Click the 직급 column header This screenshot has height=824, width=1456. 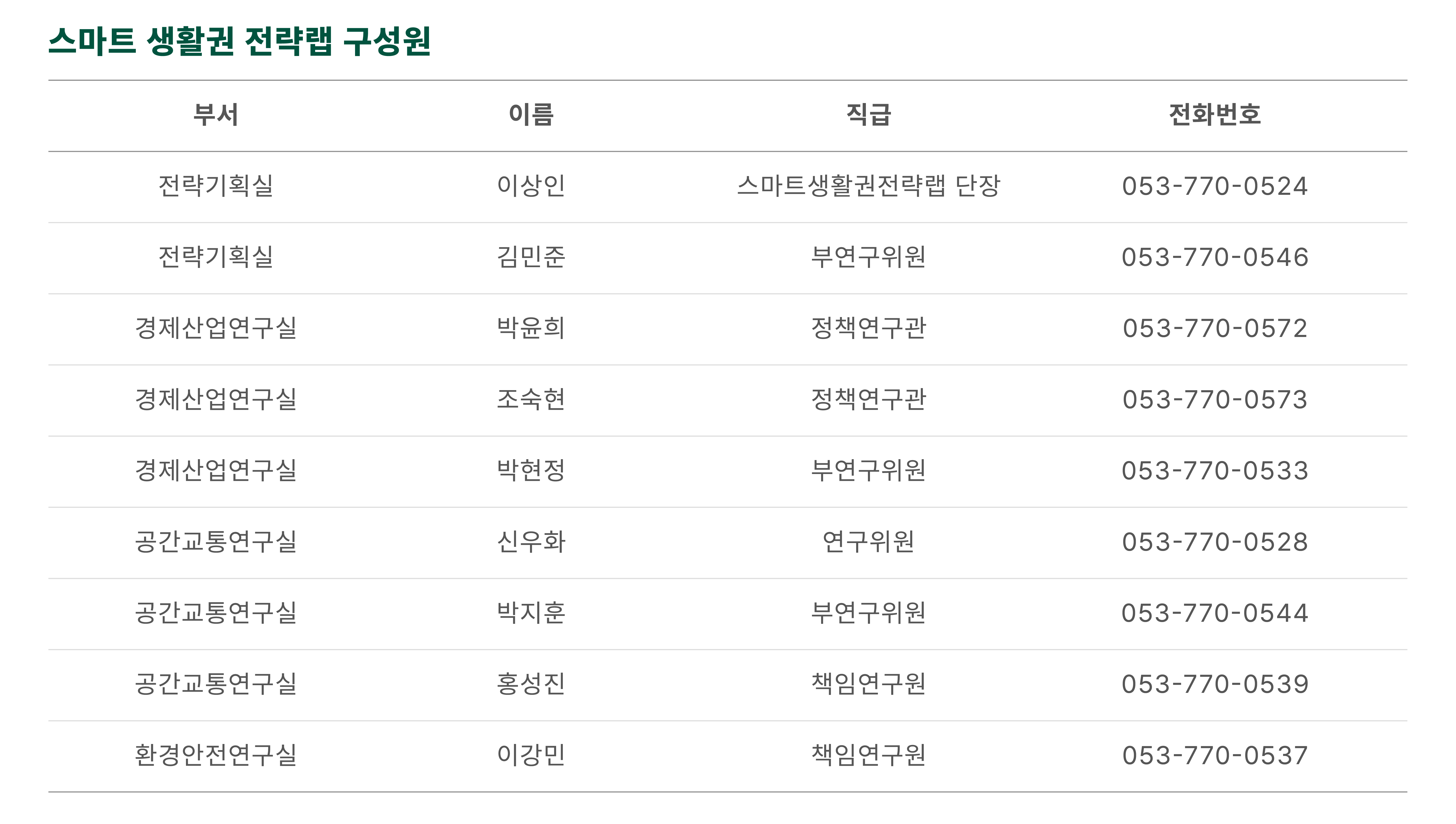(868, 115)
